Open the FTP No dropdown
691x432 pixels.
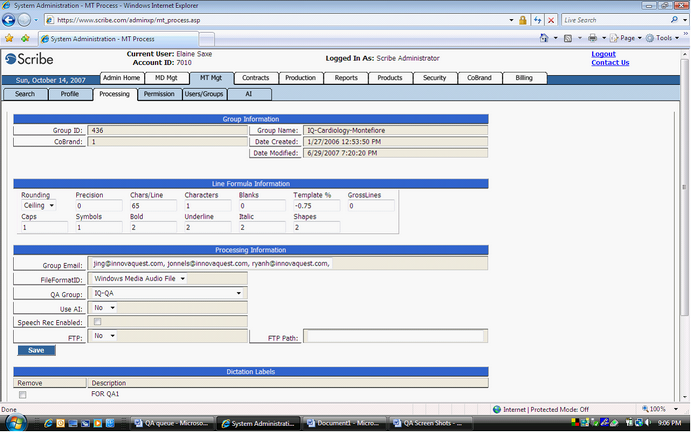click(104, 335)
